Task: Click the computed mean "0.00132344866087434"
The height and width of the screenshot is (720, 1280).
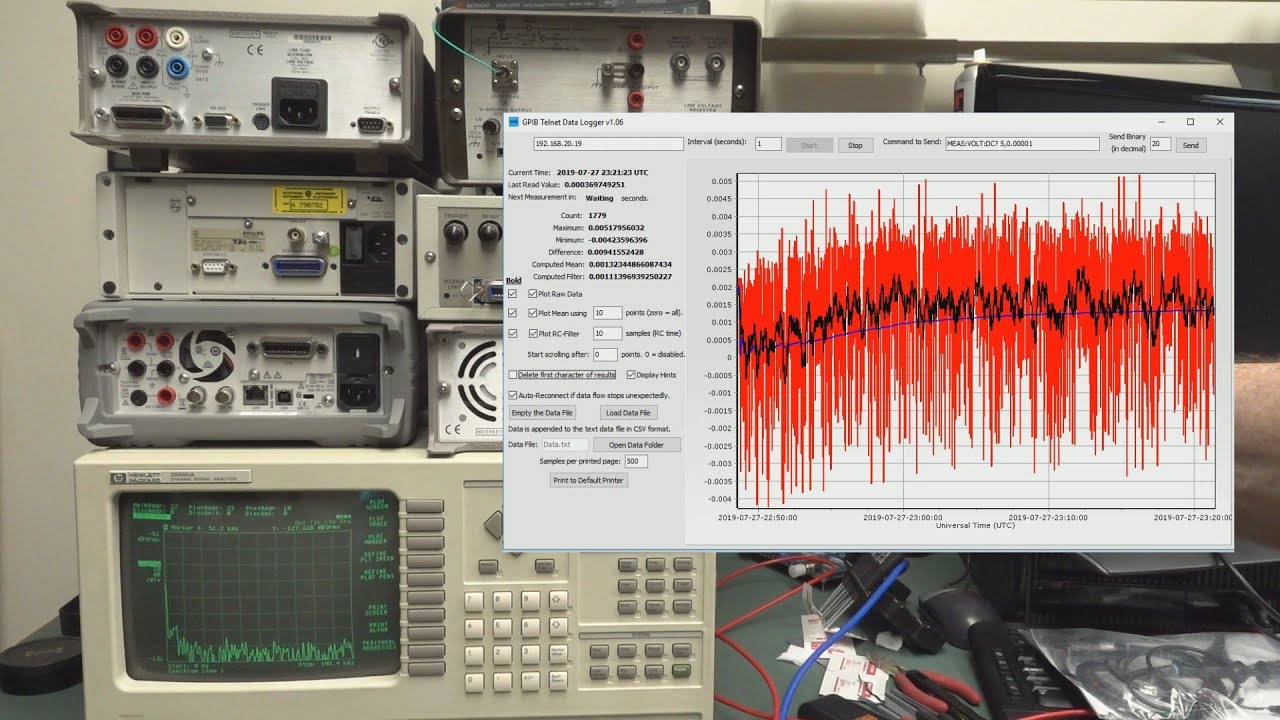Action: (x=630, y=264)
